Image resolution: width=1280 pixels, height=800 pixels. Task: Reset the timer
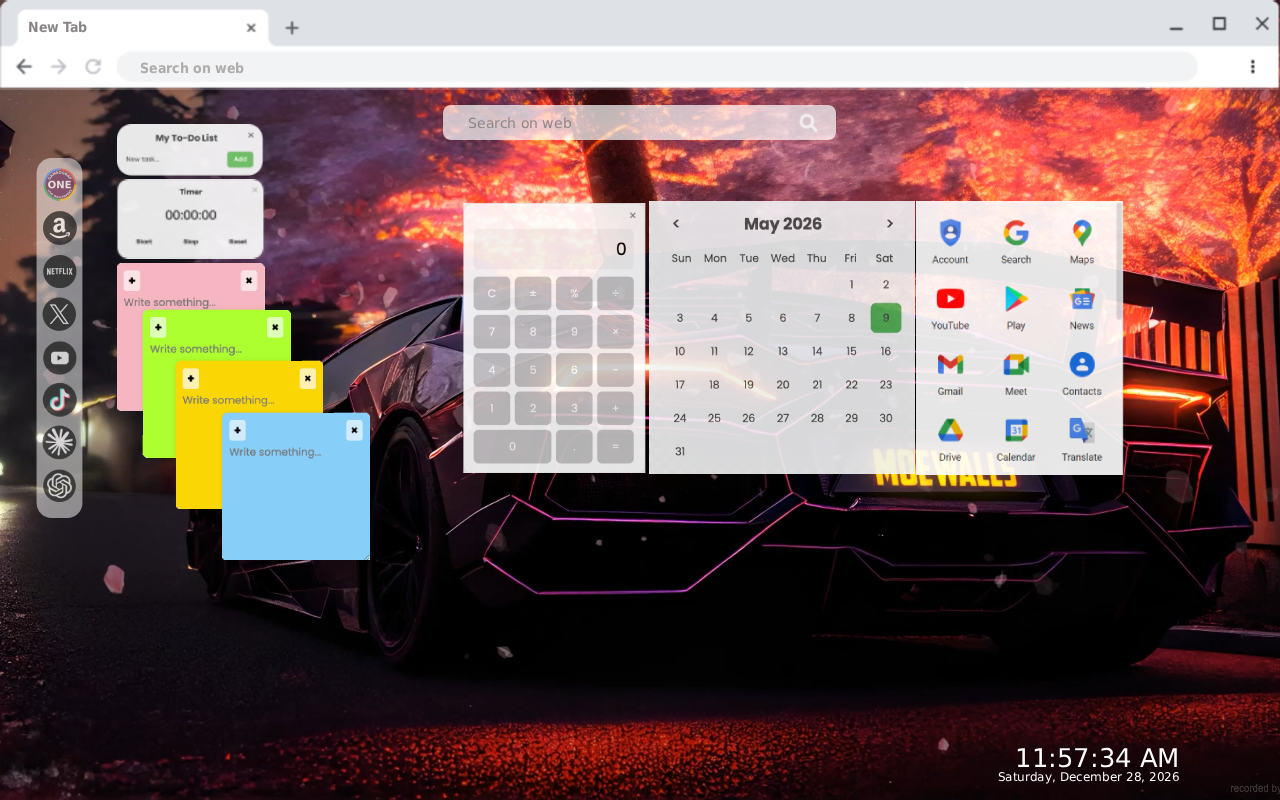(x=237, y=241)
